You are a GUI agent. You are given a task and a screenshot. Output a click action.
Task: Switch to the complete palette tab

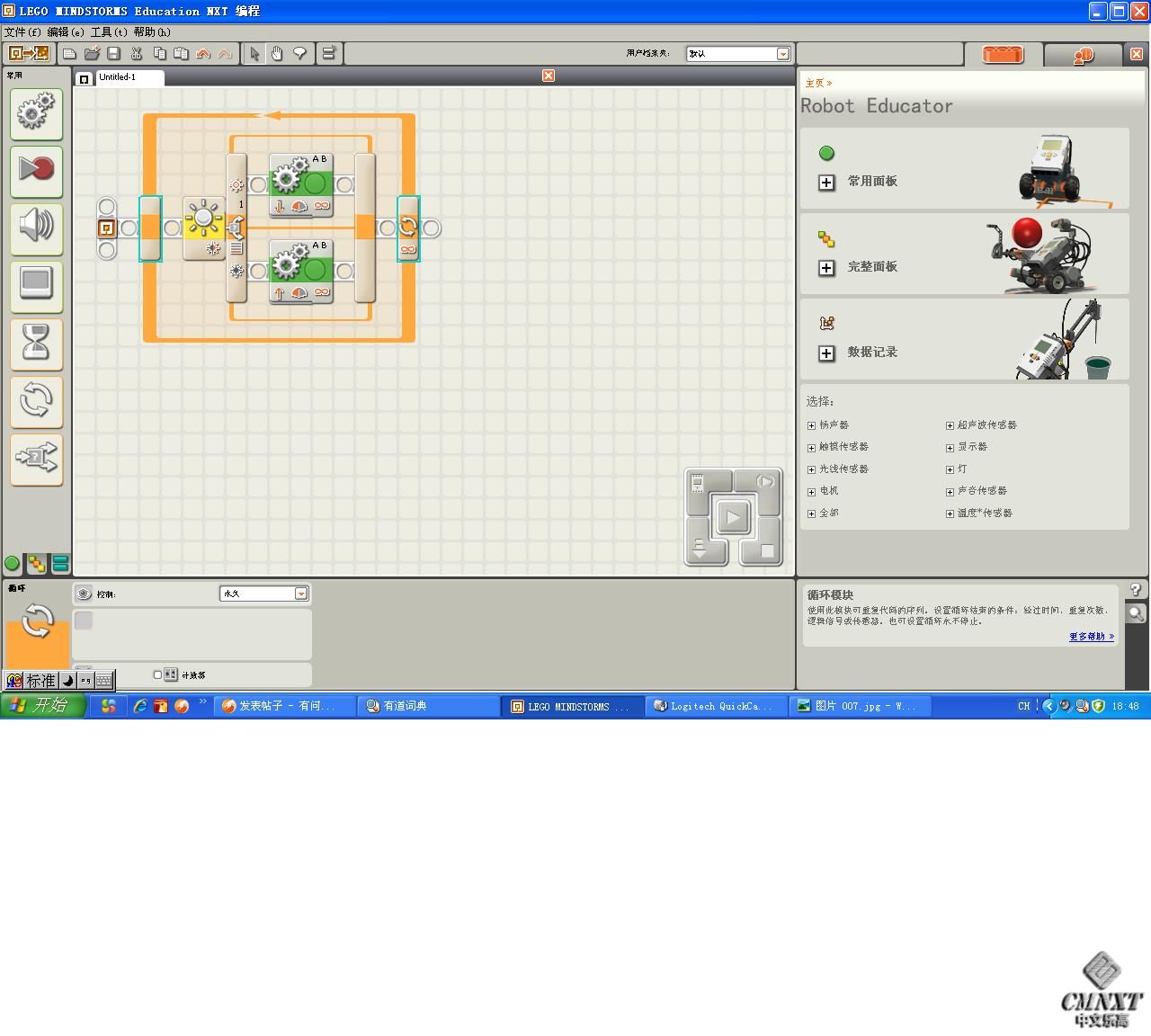[37, 564]
